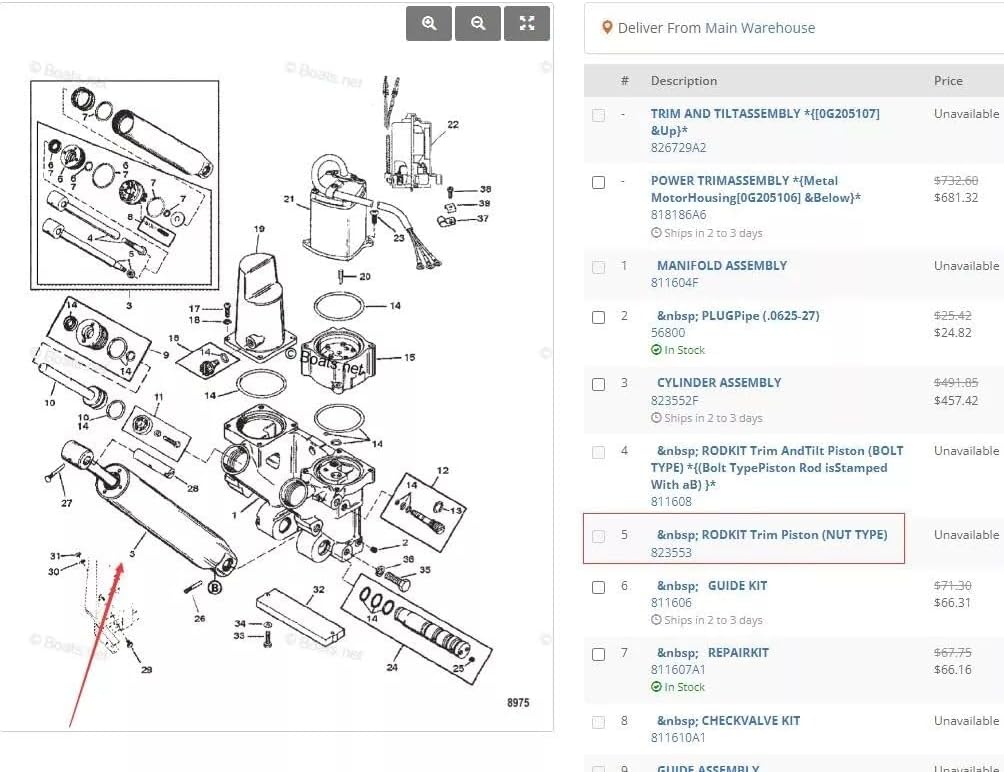Viewport: 1004px width, 772px height.
Task: Click manifold callout number 15 in diagram
Action: pyautogui.click(x=410, y=357)
